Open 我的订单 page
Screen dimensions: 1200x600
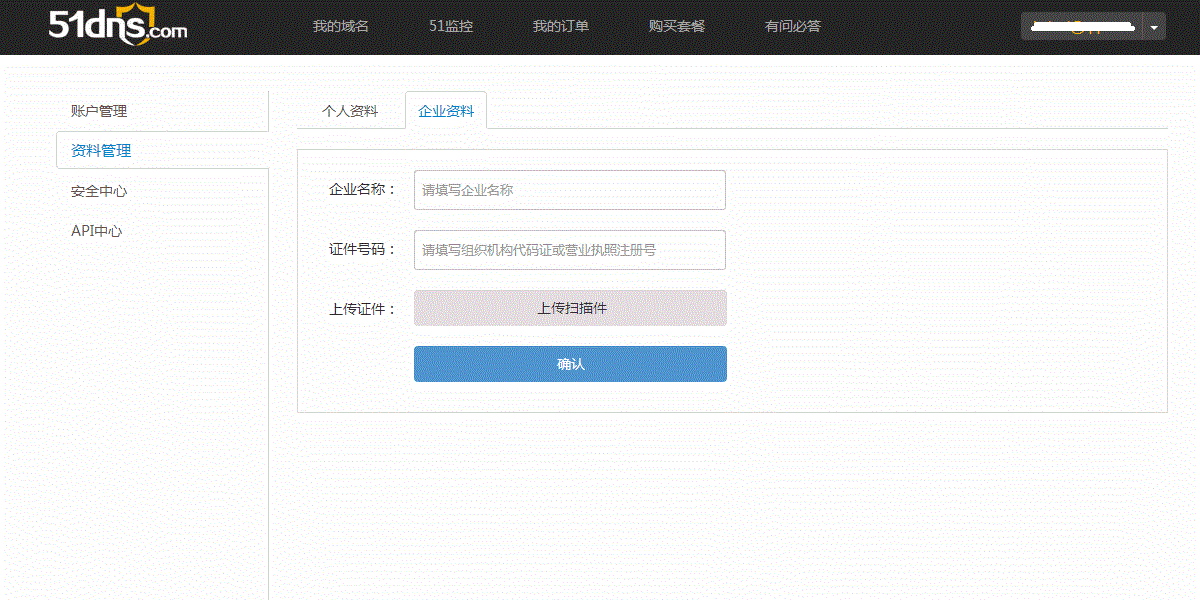[x=560, y=26]
